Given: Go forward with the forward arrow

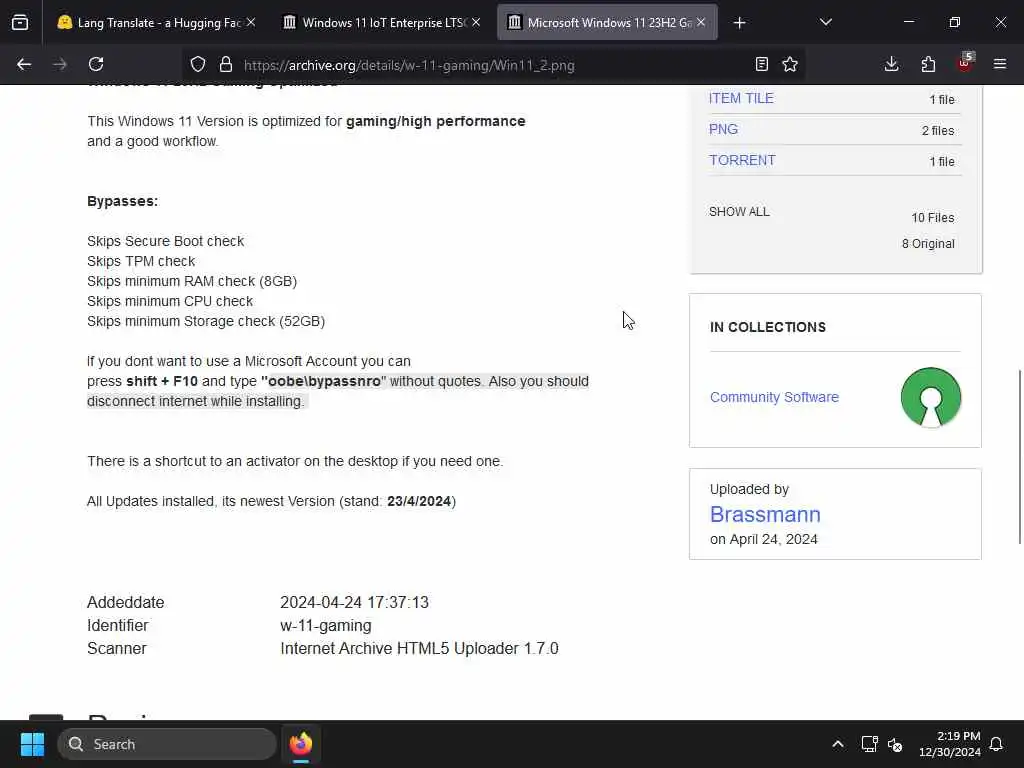Looking at the screenshot, I should coord(60,64).
